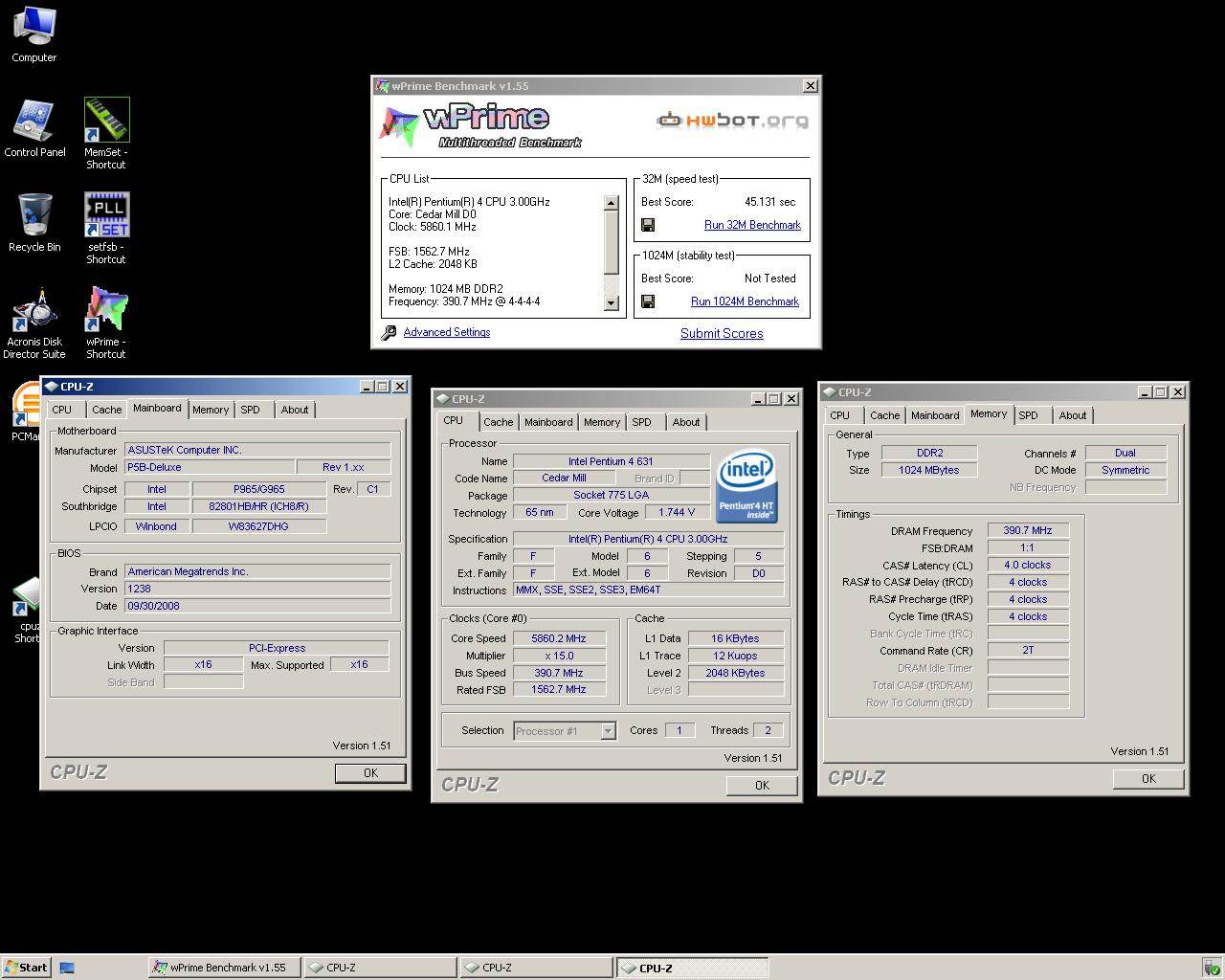Select wPrime Benchmark v1.55 taskbar button
This screenshot has width=1225, height=980.
pos(224,968)
